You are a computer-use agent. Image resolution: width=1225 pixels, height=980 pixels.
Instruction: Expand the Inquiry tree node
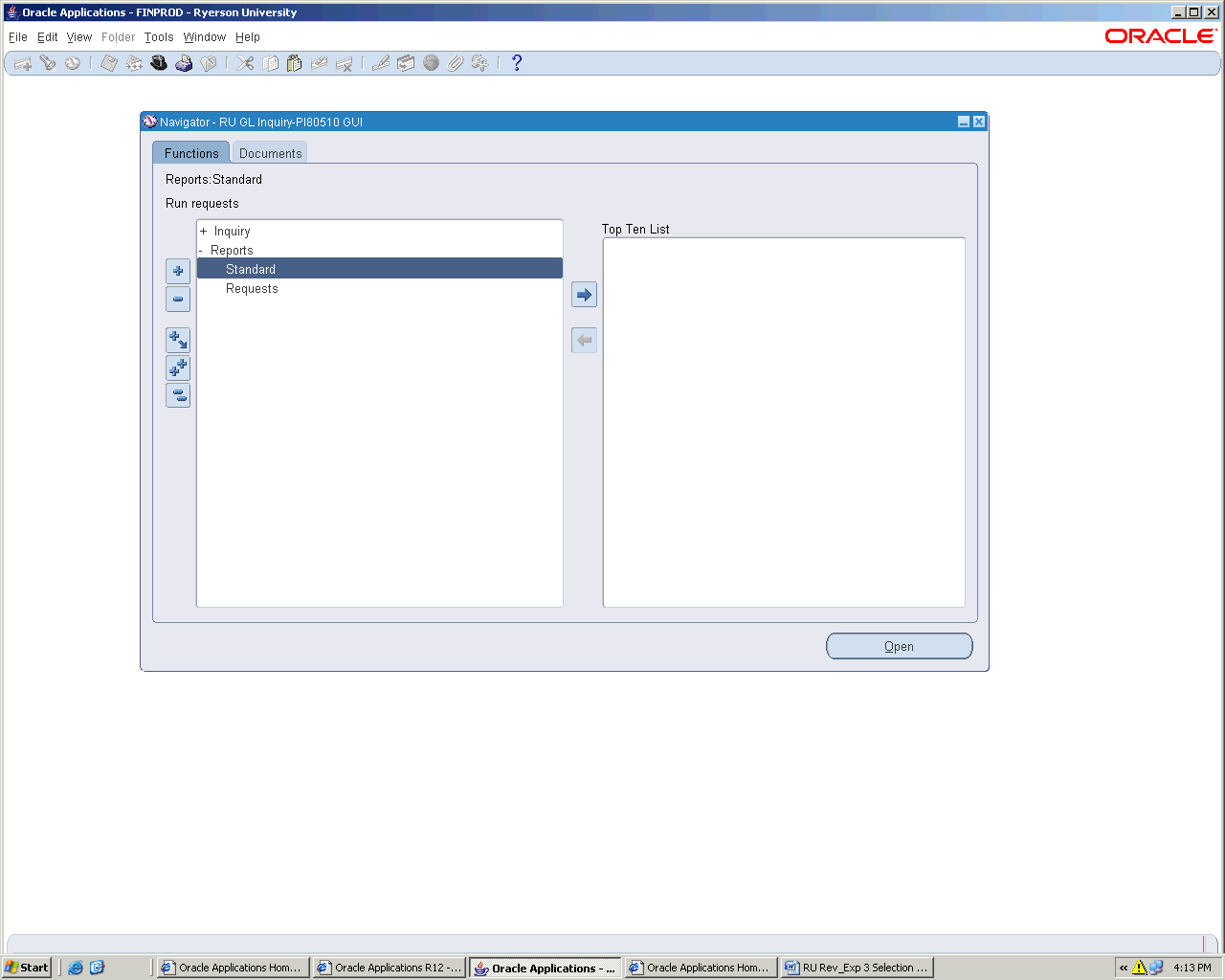click(x=203, y=232)
